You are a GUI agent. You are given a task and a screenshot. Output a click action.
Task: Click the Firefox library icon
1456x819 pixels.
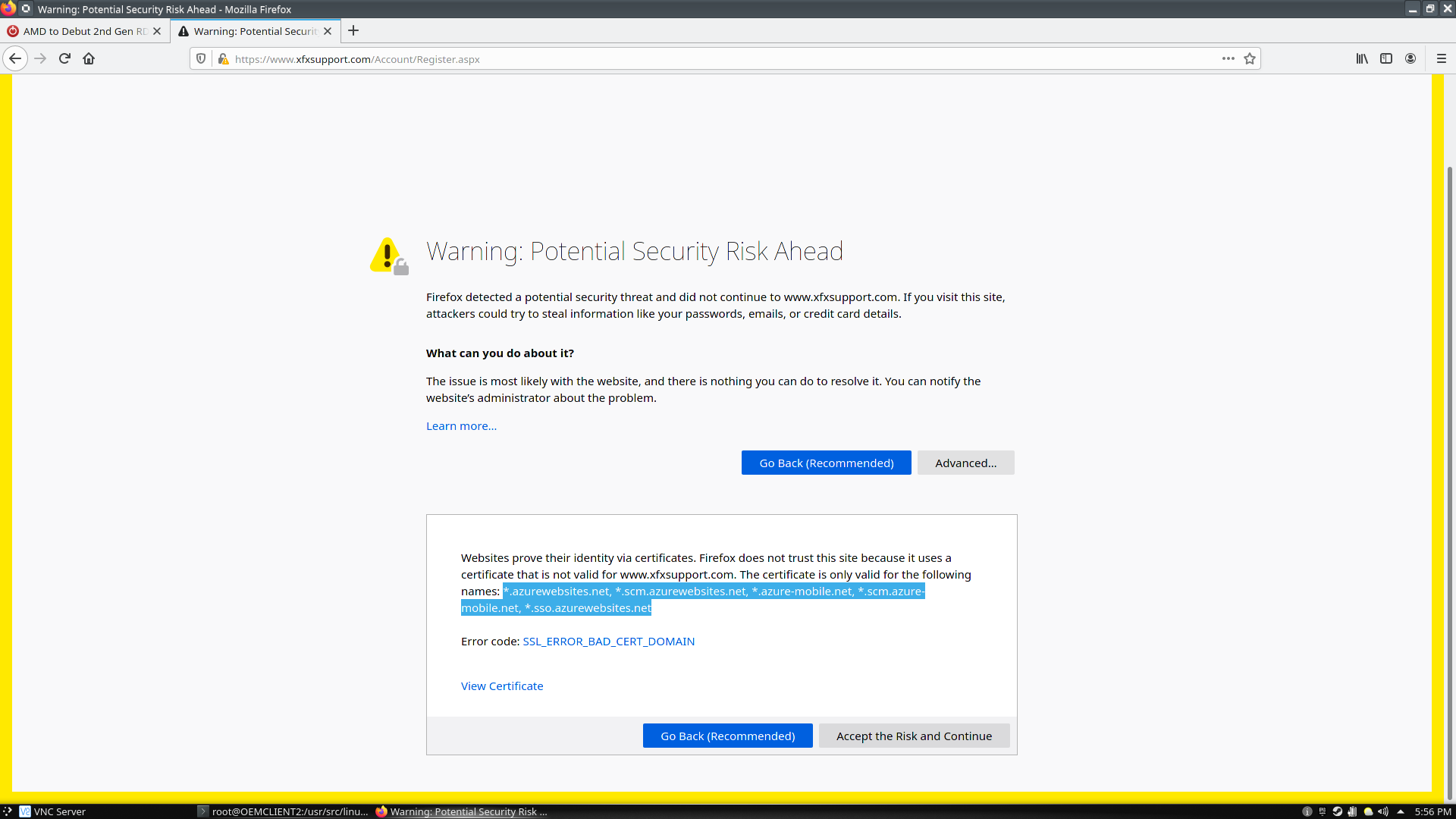coord(1362,58)
